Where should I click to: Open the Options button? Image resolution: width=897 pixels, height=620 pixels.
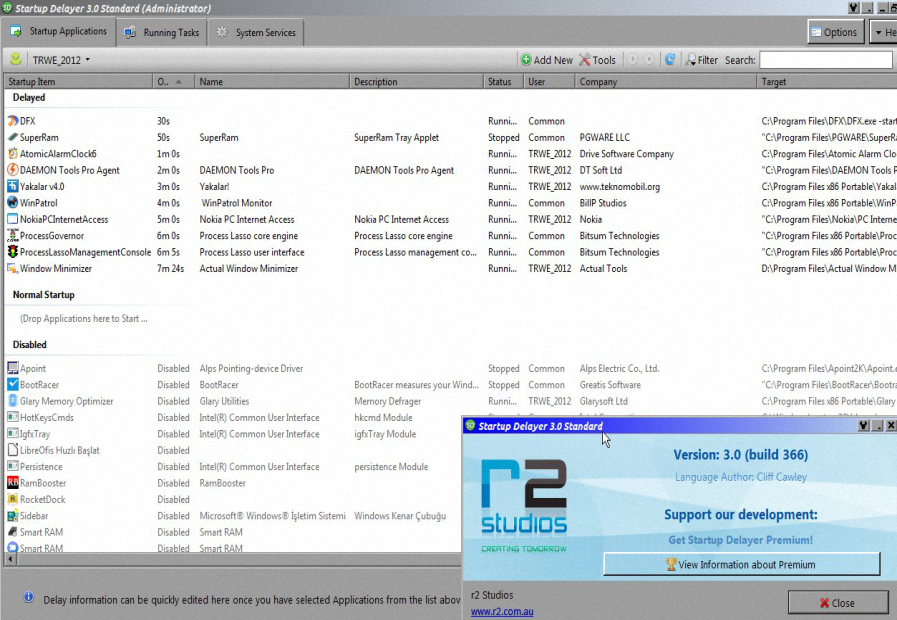(x=834, y=33)
